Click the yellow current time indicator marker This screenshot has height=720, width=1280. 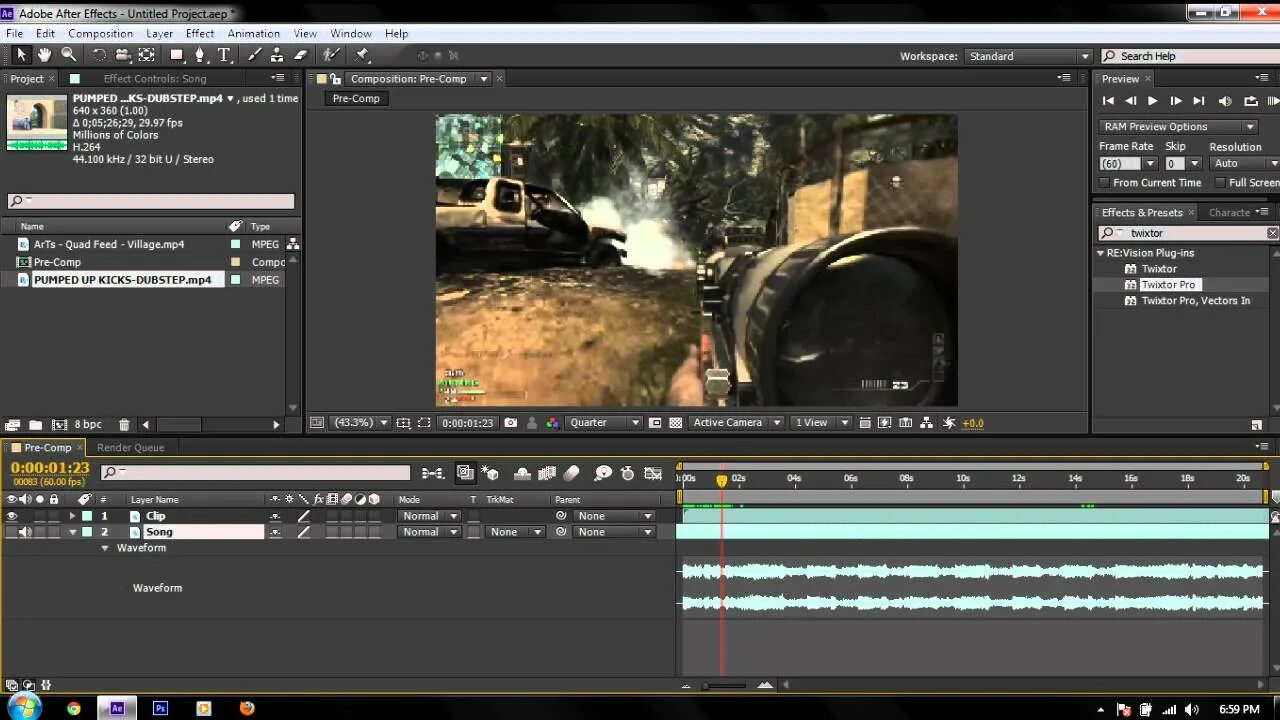pos(722,481)
